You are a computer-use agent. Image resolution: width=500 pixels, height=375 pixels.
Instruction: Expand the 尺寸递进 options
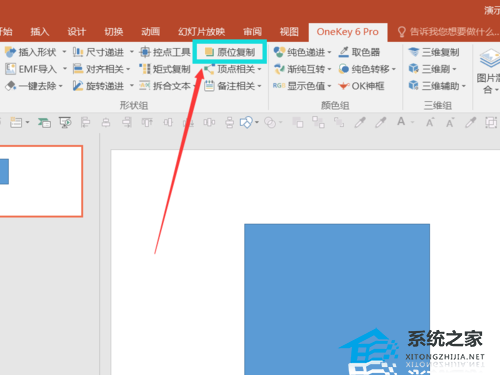132,52
